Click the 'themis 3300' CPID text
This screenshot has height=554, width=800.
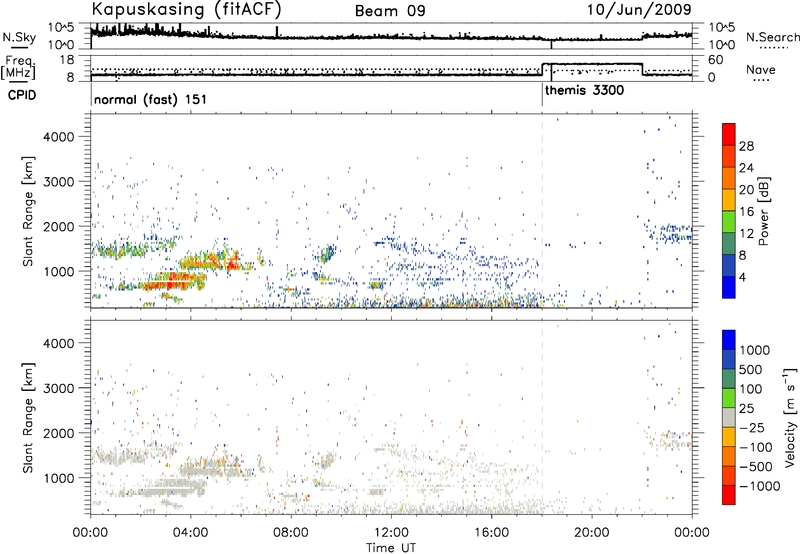coord(585,91)
